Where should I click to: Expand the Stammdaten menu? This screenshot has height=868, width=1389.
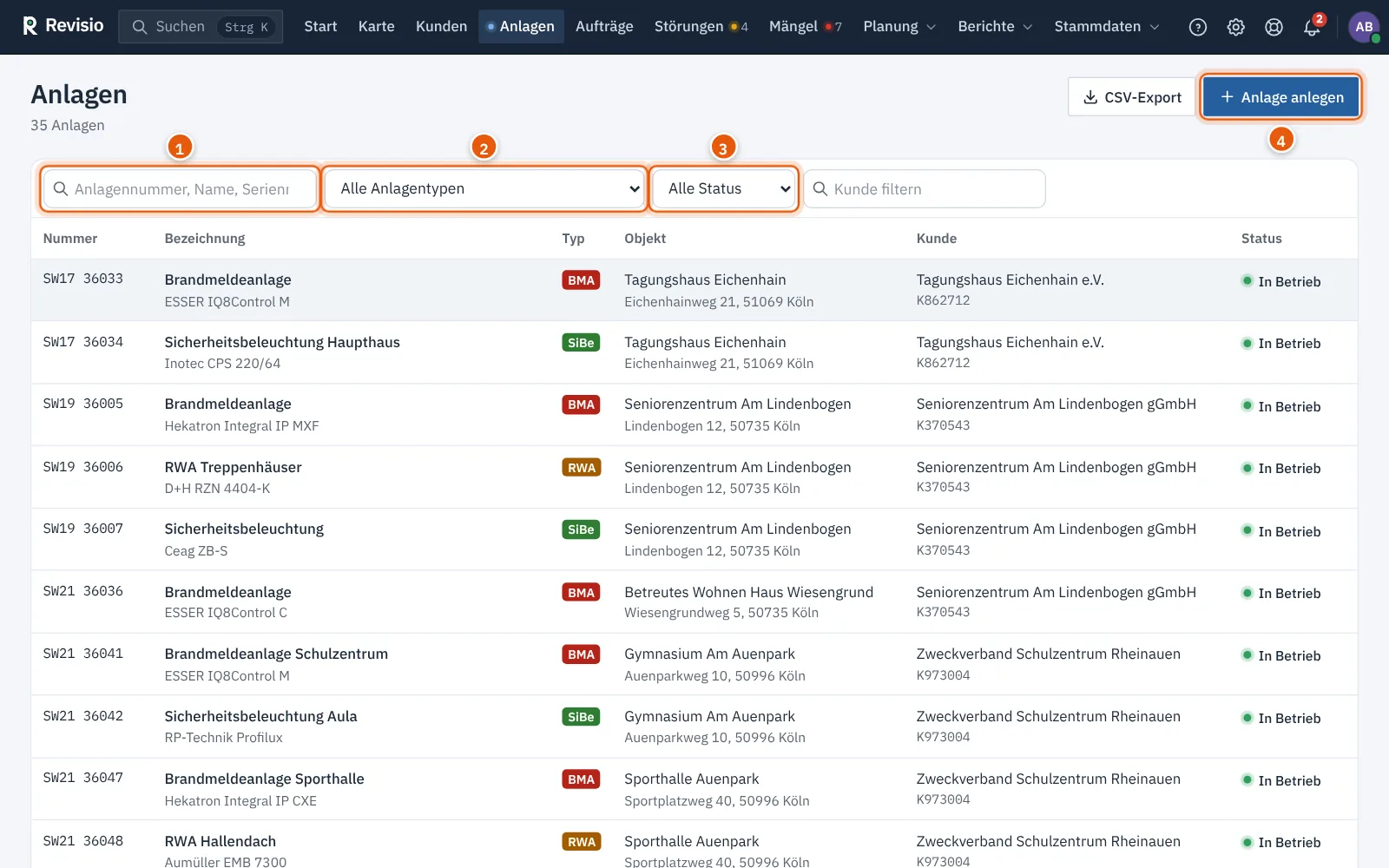pyautogui.click(x=1107, y=27)
